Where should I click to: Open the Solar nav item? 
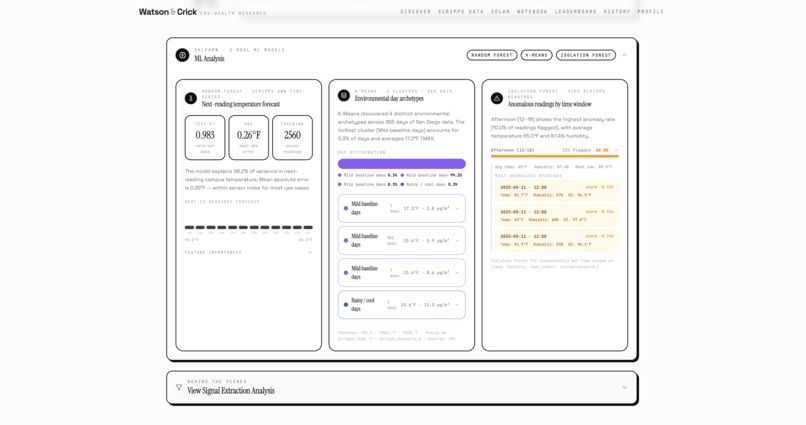click(x=500, y=11)
